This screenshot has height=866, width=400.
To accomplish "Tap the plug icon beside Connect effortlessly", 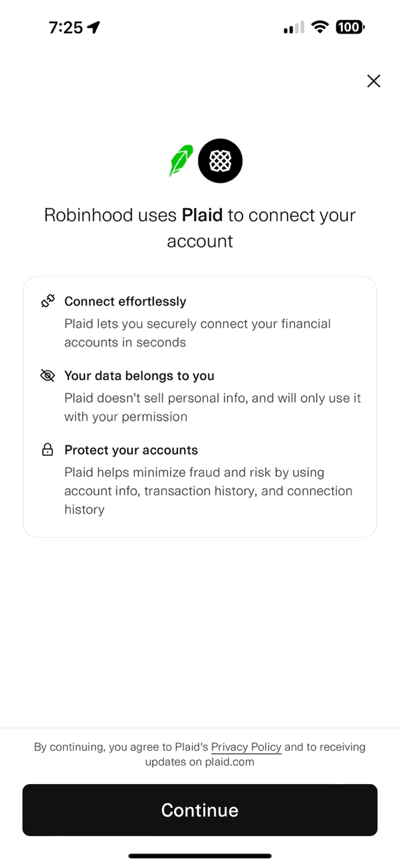I will [48, 301].
